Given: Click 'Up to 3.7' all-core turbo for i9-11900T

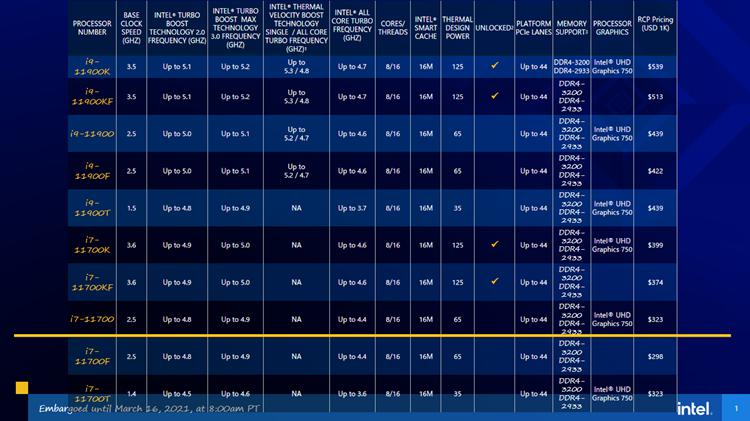Looking at the screenshot, I should 353,208.
